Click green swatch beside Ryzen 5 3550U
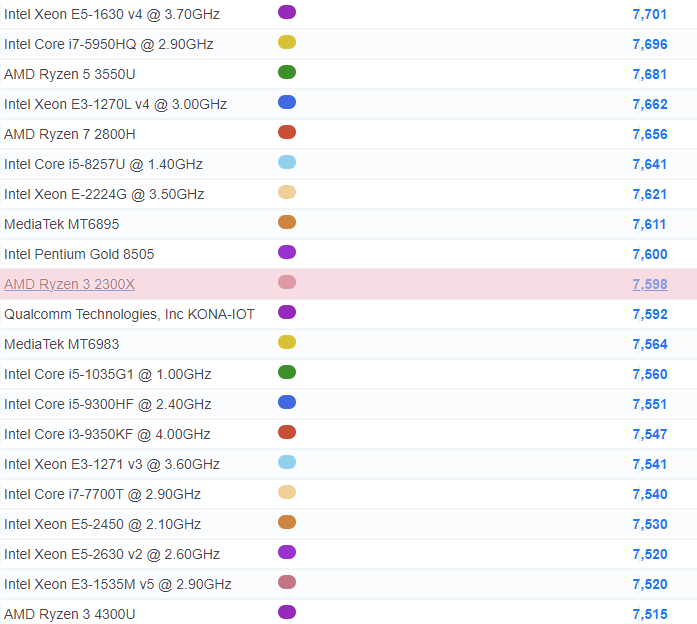Viewport: 697px width, 624px height. pos(287,72)
